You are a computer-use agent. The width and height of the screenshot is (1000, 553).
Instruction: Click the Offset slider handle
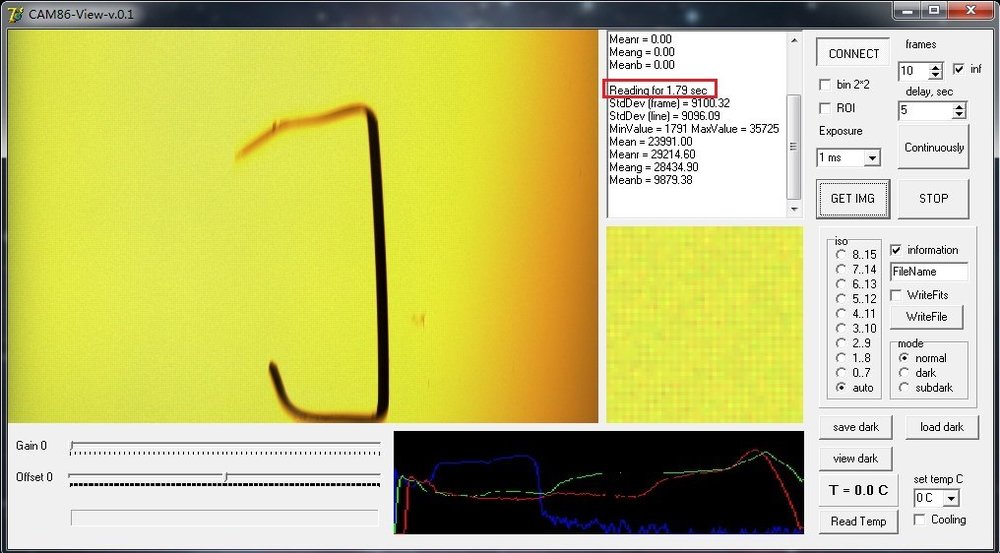(226, 476)
